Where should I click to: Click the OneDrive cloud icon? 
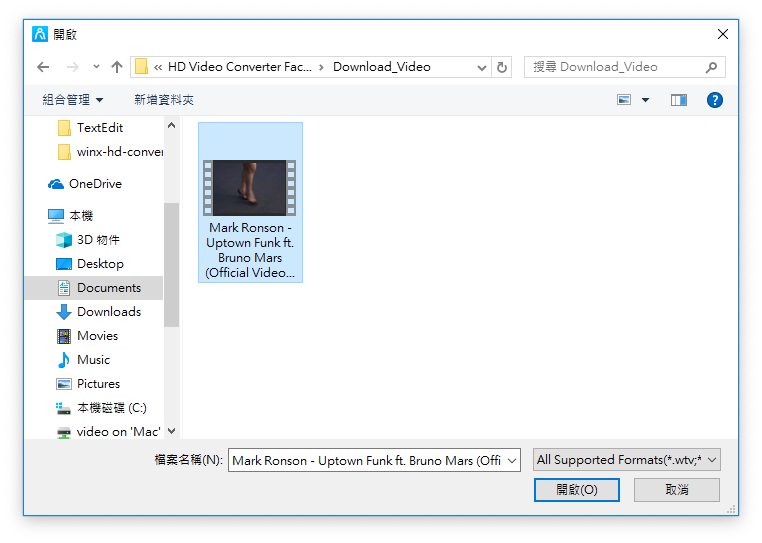tap(56, 184)
